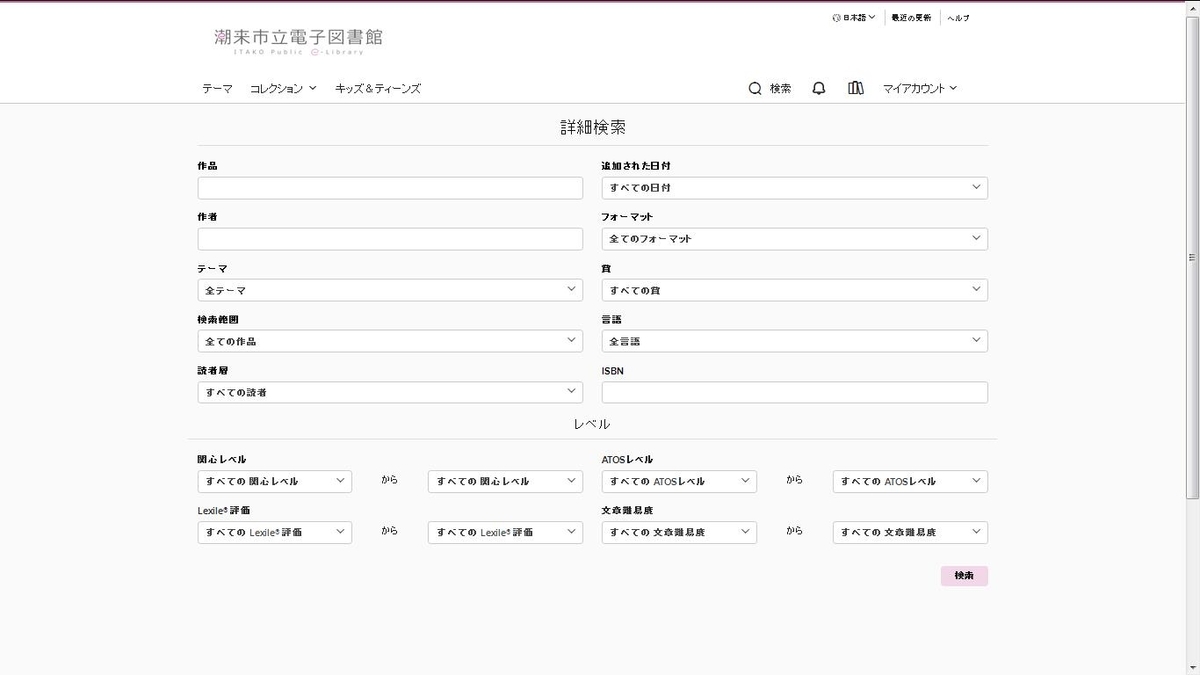1200x675 pixels.
Task: Focus the 作品 title input field
Action: pyautogui.click(x=390, y=188)
